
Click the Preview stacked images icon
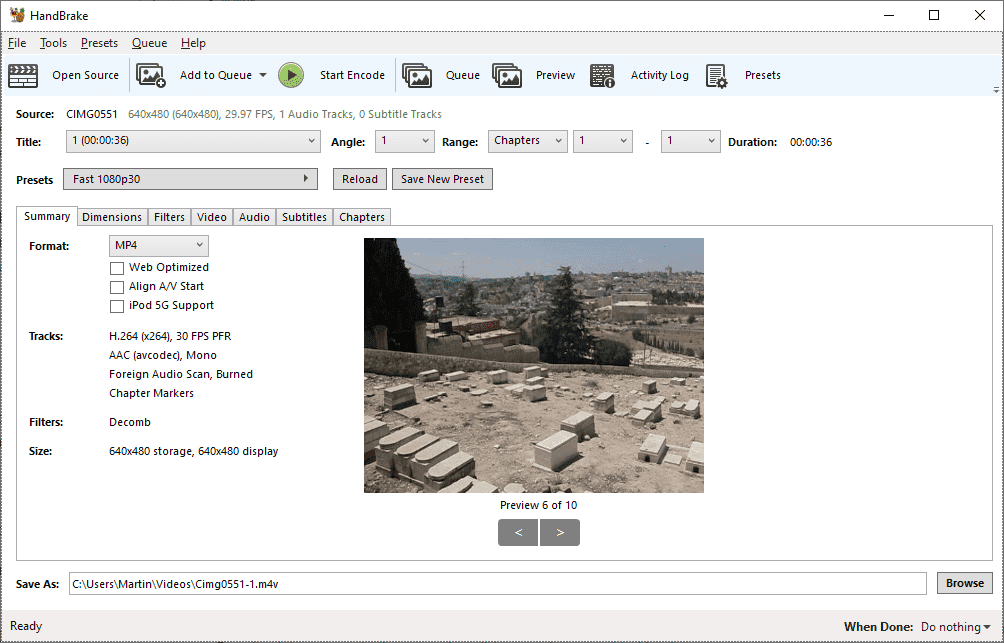(x=507, y=76)
